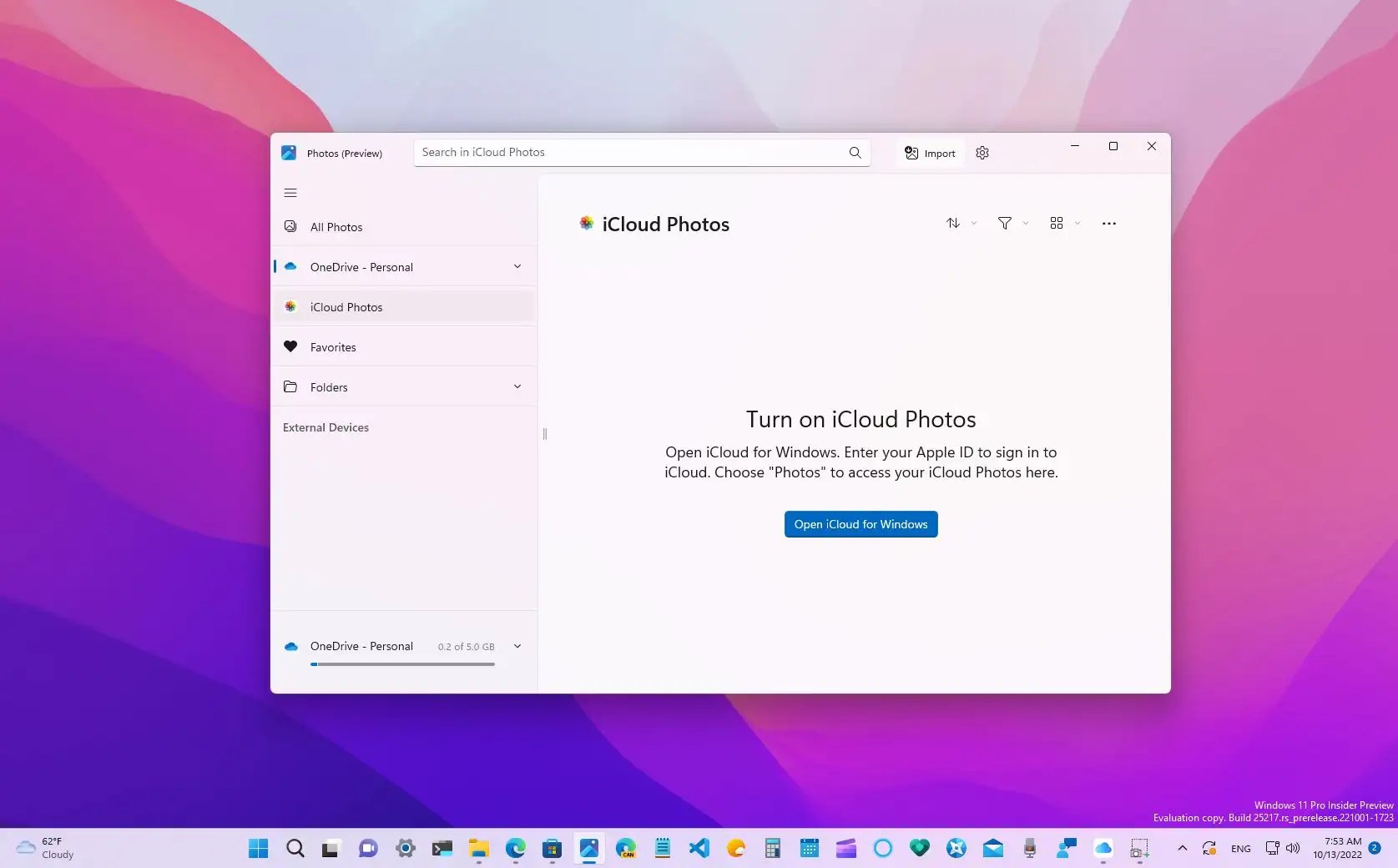The height and width of the screenshot is (868, 1398).
Task: Open the See more (...) menu
Action: tap(1108, 223)
